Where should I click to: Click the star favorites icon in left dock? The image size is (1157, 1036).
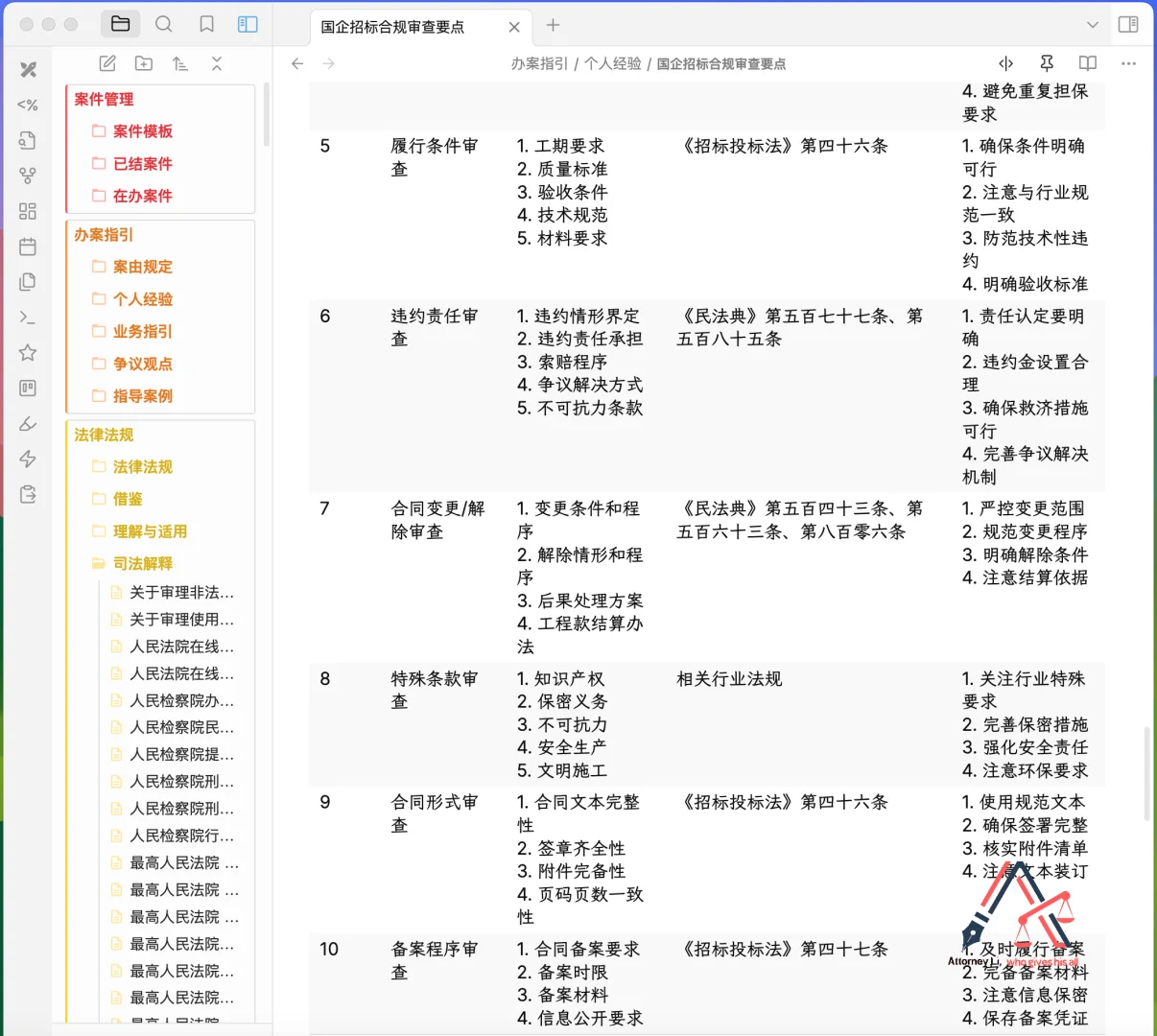click(x=27, y=352)
